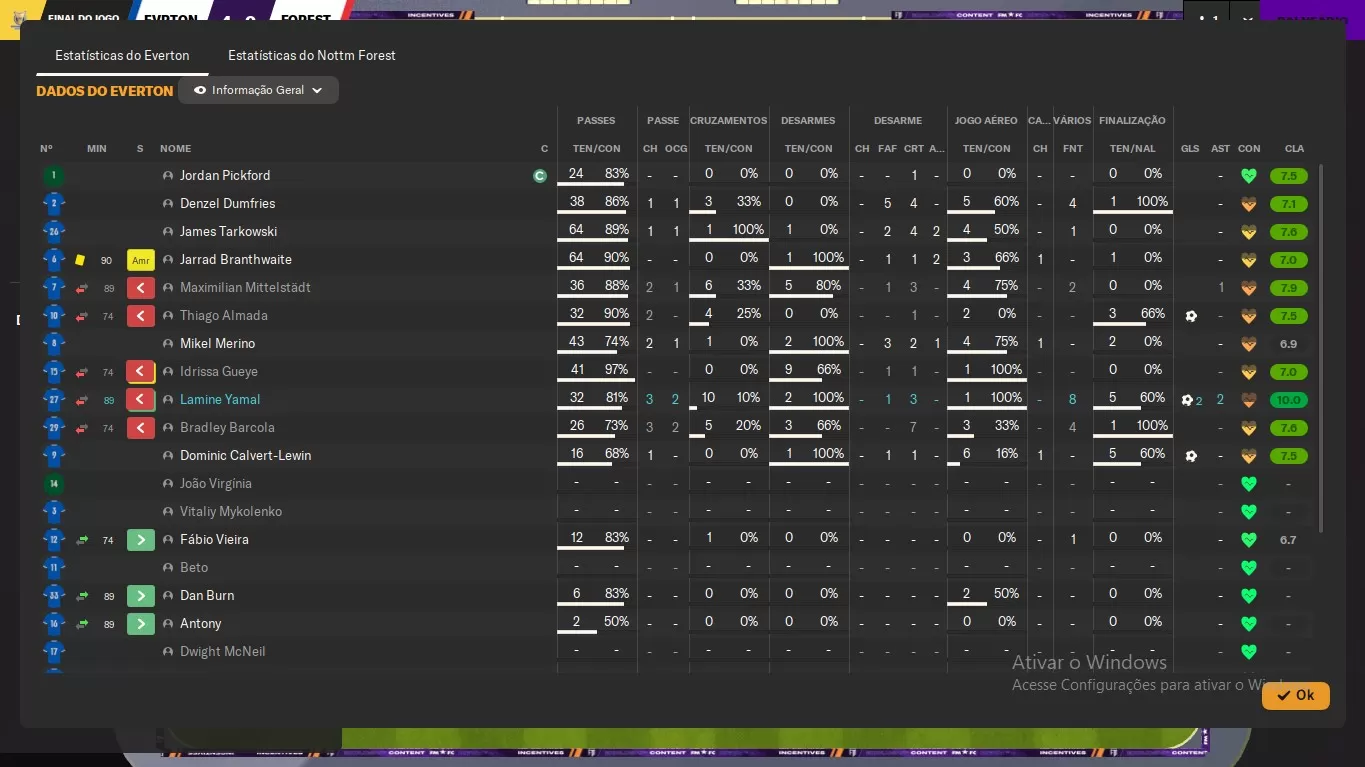Viewport: 1365px width, 767px height.
Task: Open Dominic Calvert-Lewin's name link
Action: [x=245, y=456]
